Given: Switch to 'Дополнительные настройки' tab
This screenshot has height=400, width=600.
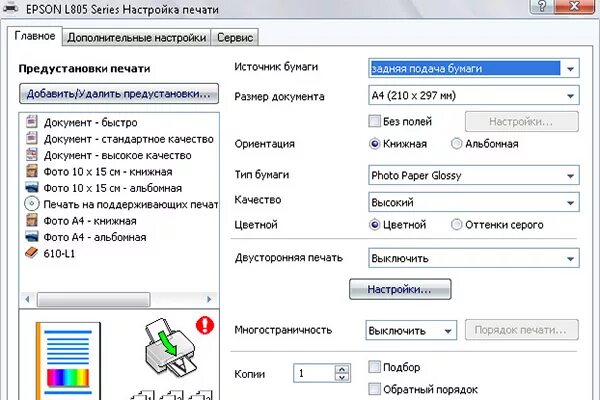Looking at the screenshot, I should [137, 38].
